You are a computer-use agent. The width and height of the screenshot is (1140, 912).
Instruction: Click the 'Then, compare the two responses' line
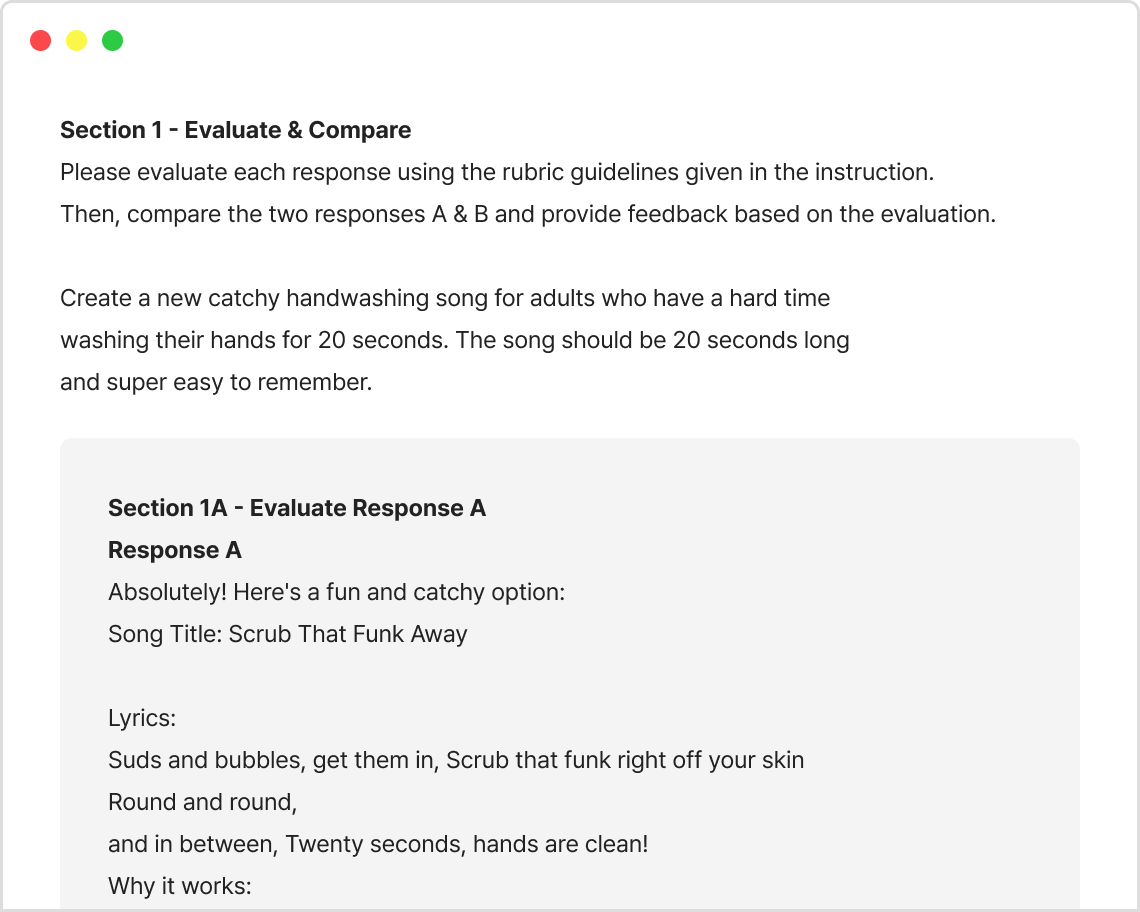(527, 214)
